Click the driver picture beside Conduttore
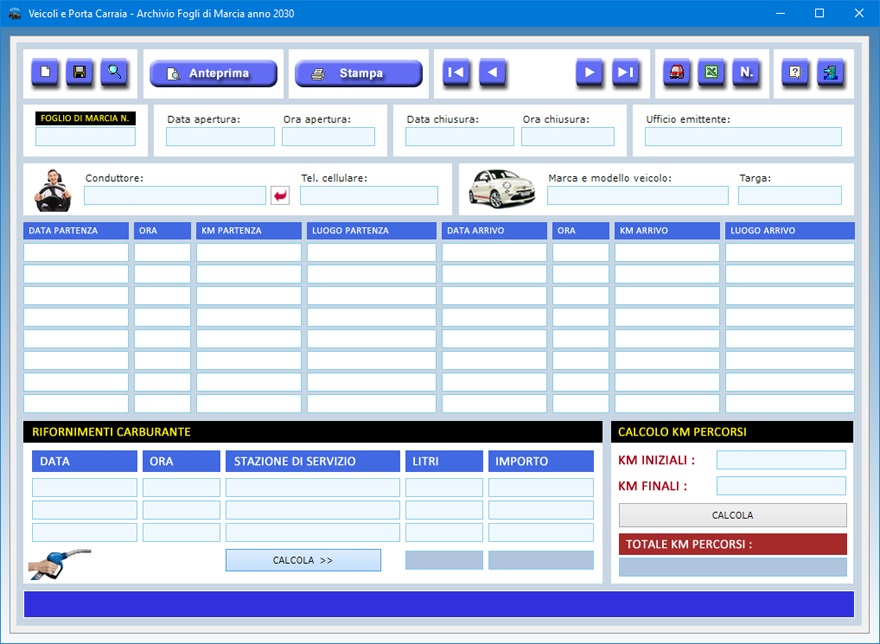 pyautogui.click(x=53, y=190)
